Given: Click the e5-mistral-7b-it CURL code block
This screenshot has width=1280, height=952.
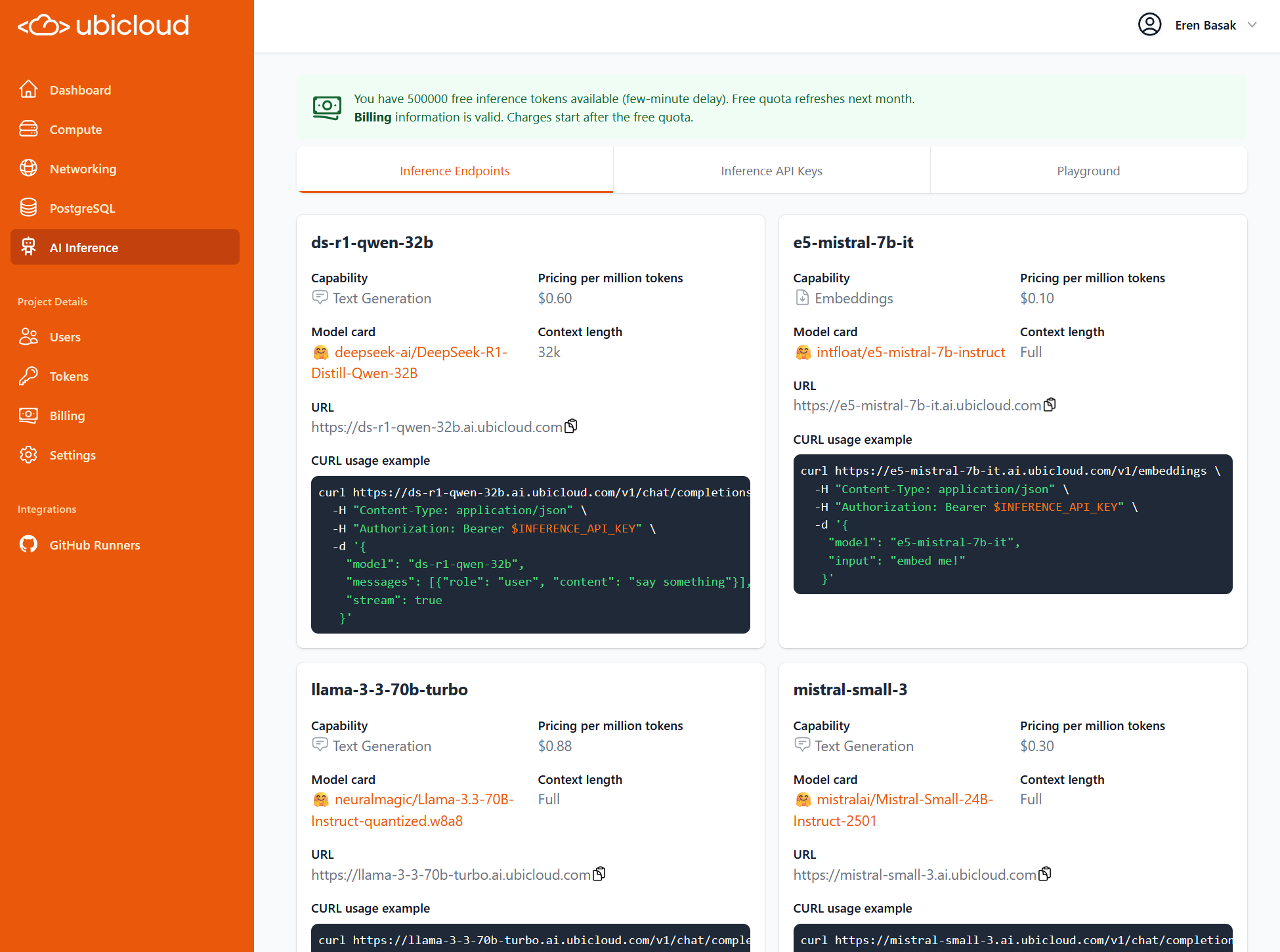Looking at the screenshot, I should pyautogui.click(x=1013, y=524).
